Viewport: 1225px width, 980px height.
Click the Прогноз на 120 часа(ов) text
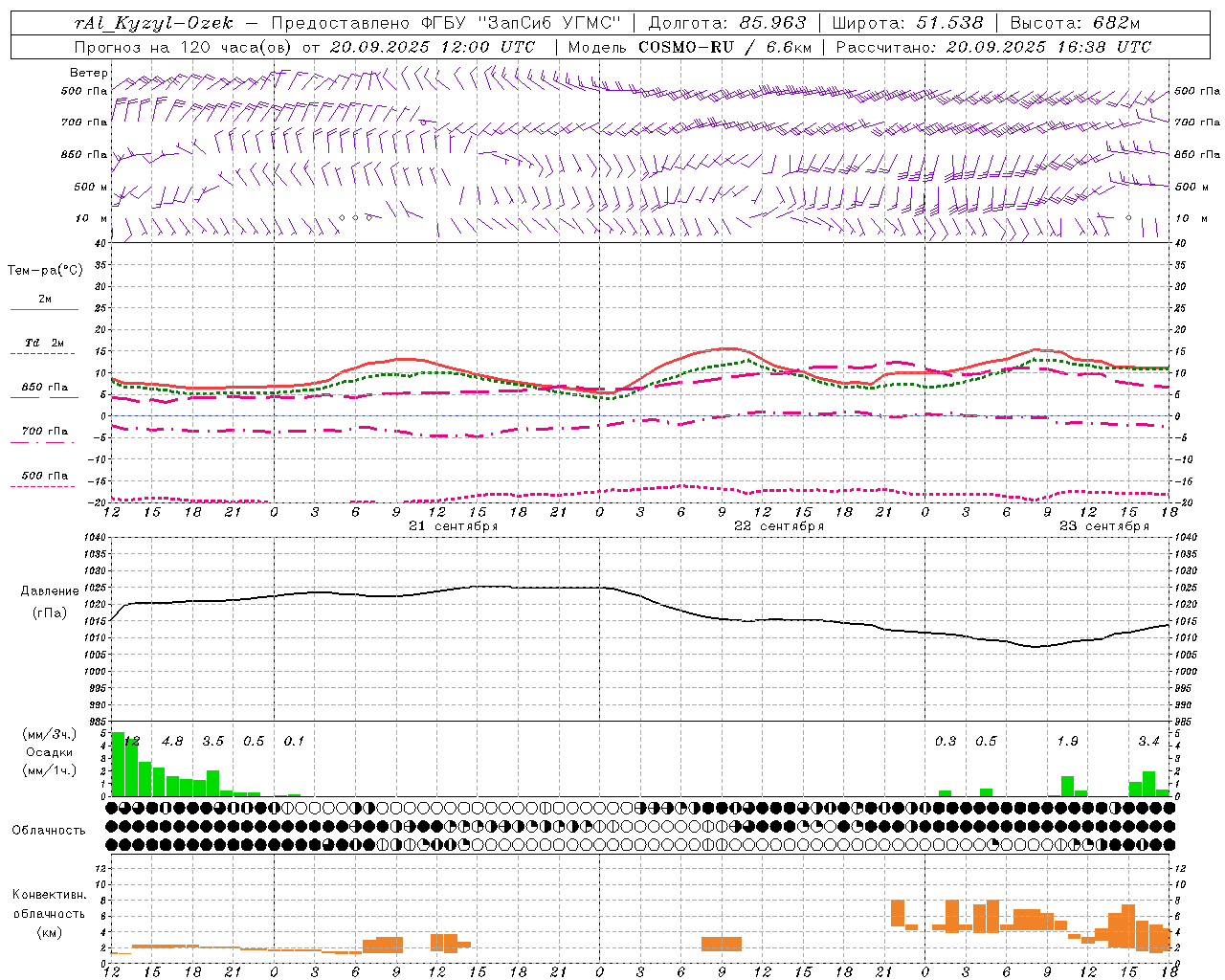185,47
